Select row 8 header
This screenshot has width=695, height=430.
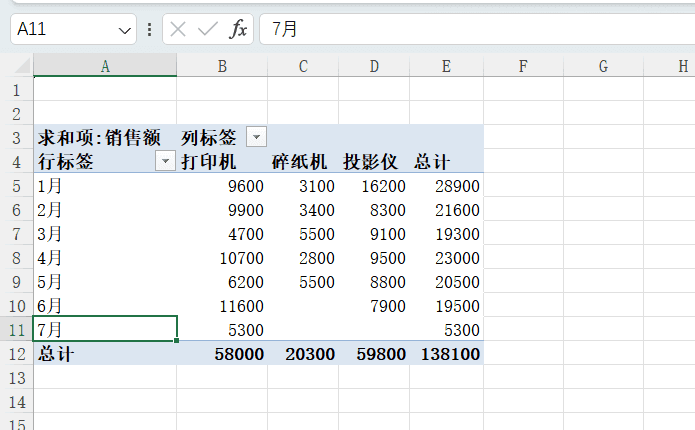[x=16, y=258]
